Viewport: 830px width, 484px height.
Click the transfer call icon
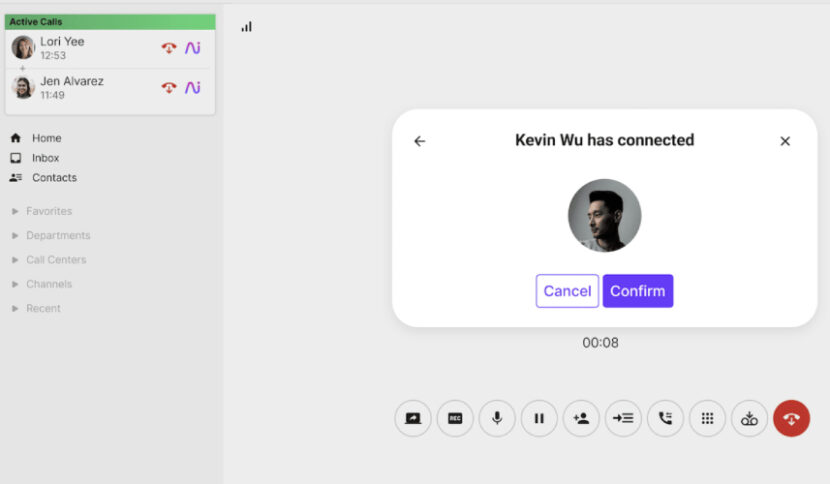pyautogui.click(x=623, y=418)
